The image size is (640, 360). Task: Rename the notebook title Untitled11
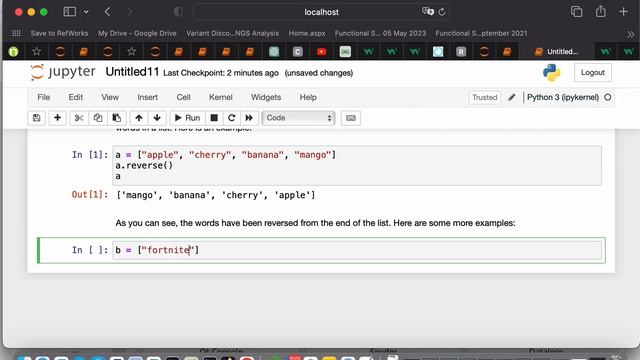(x=132, y=72)
